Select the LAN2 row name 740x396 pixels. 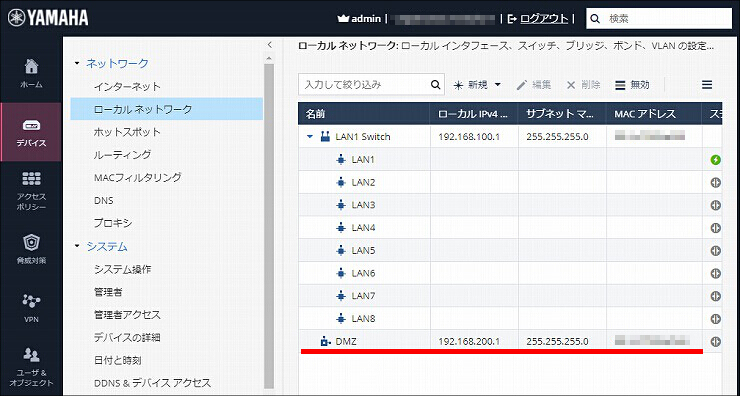tap(363, 183)
